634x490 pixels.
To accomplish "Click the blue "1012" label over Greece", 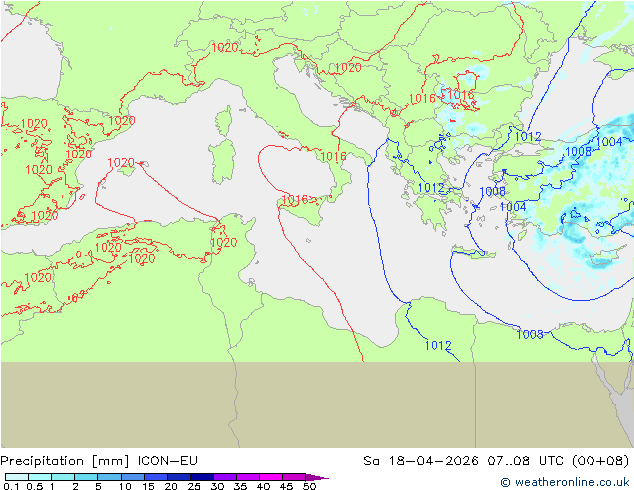I will [431, 188].
